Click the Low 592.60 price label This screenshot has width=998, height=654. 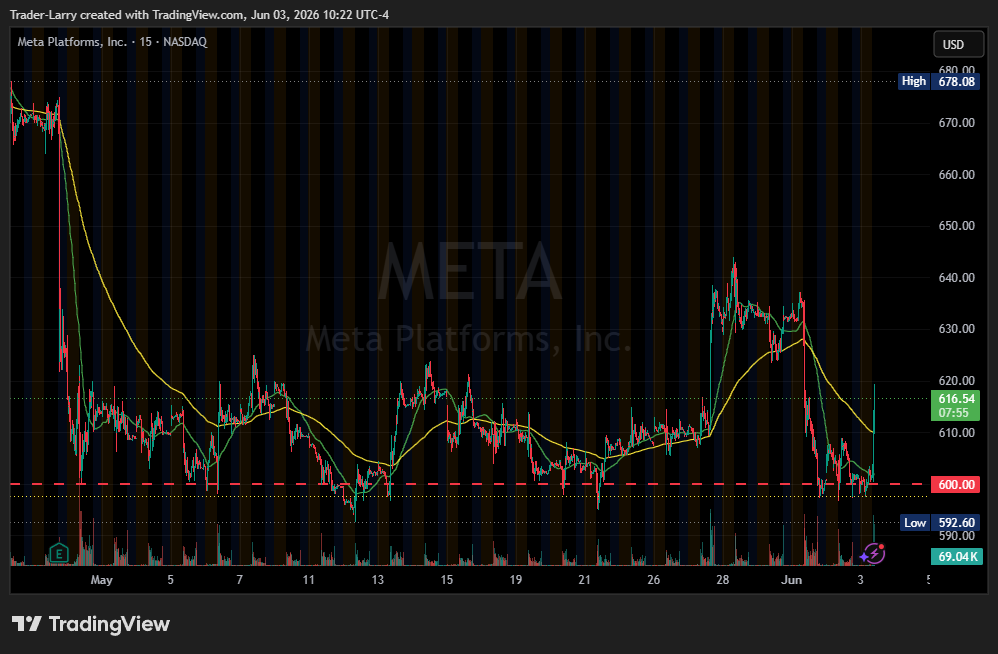[x=939, y=523]
